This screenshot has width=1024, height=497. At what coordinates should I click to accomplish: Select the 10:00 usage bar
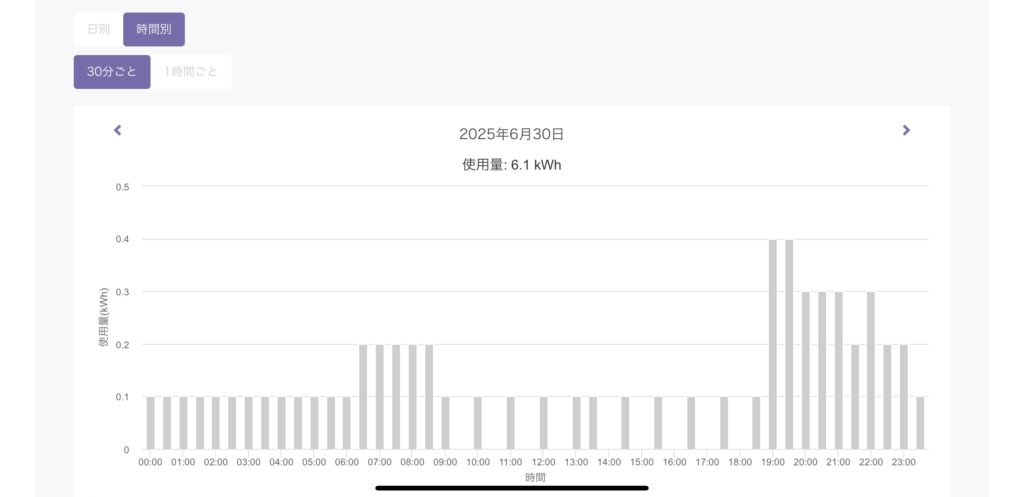478,423
